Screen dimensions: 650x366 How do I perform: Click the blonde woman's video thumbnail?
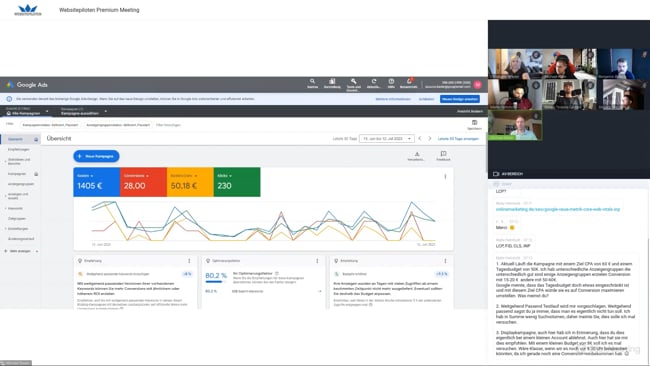(x=515, y=64)
